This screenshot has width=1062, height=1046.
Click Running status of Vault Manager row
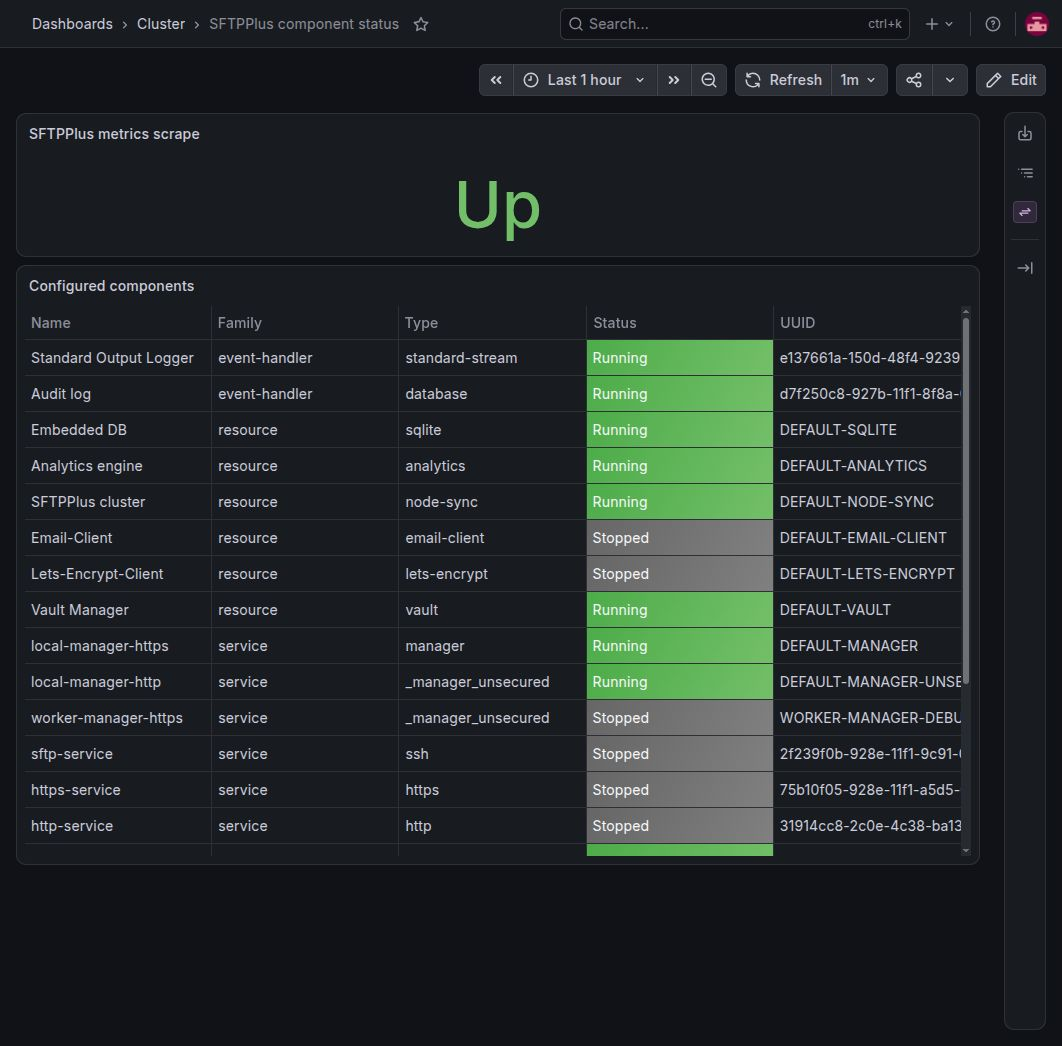click(679, 610)
